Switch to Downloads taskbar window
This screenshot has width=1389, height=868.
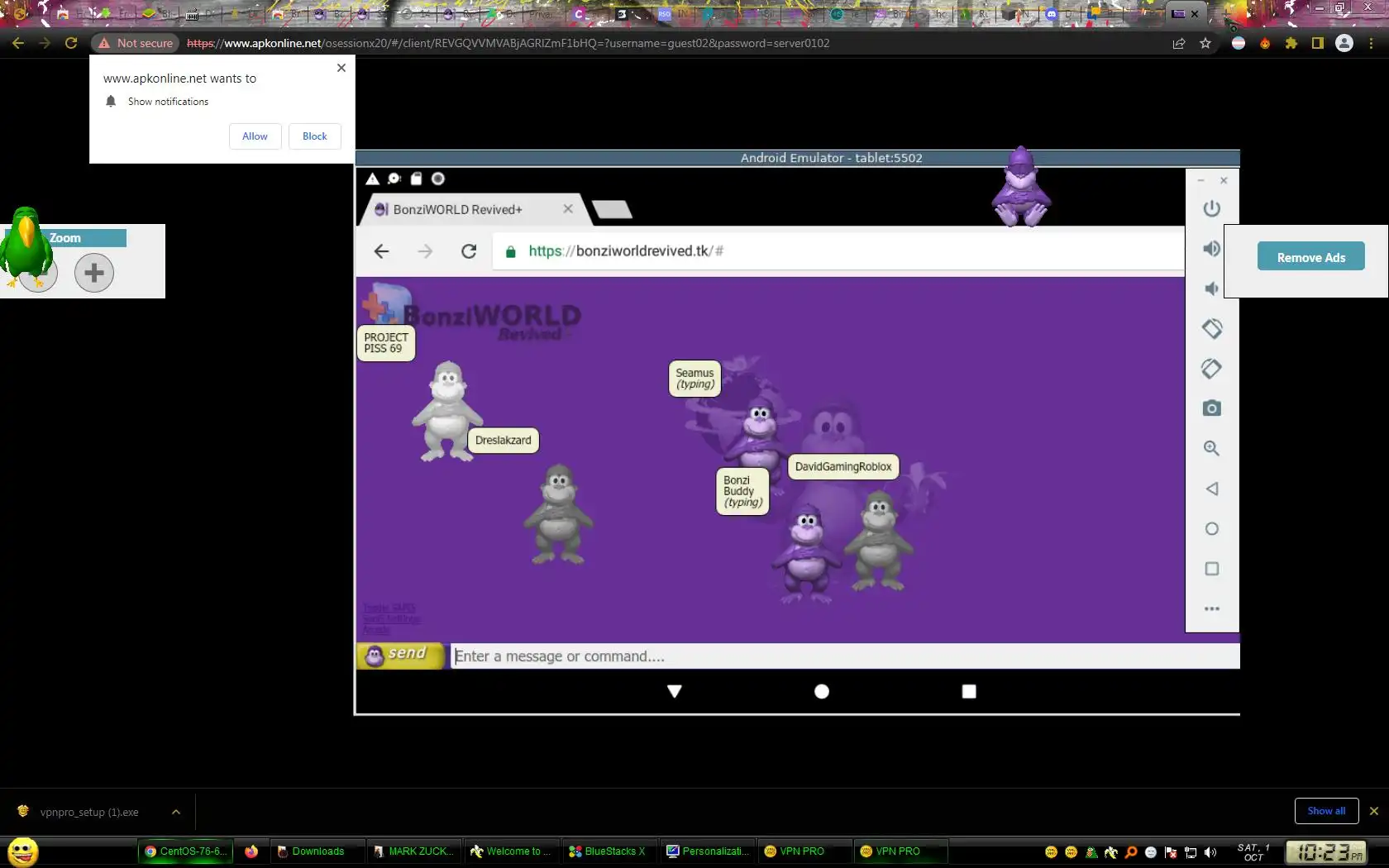tap(318, 851)
